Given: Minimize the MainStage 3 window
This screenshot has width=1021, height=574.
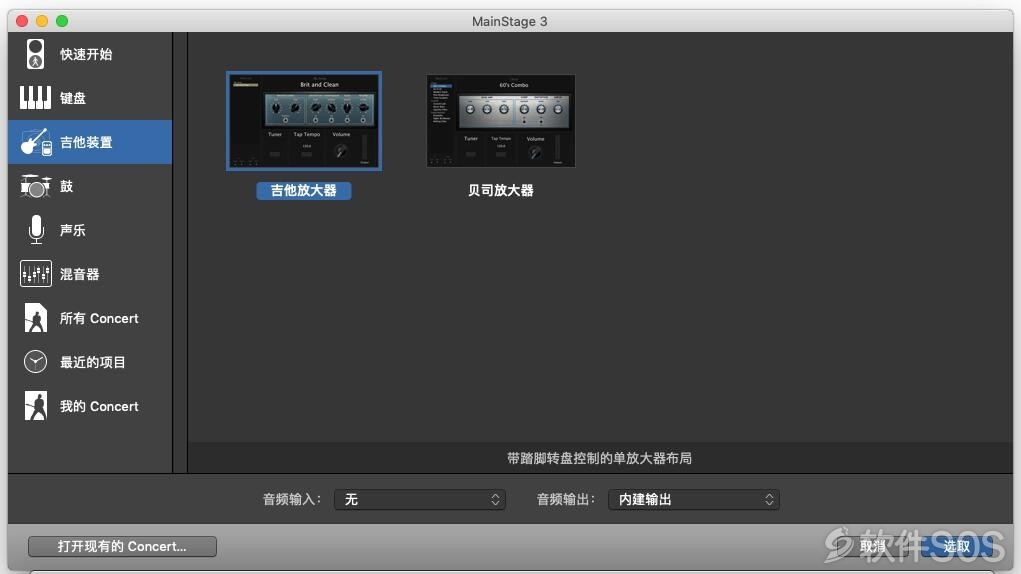Looking at the screenshot, I should pos(42,21).
